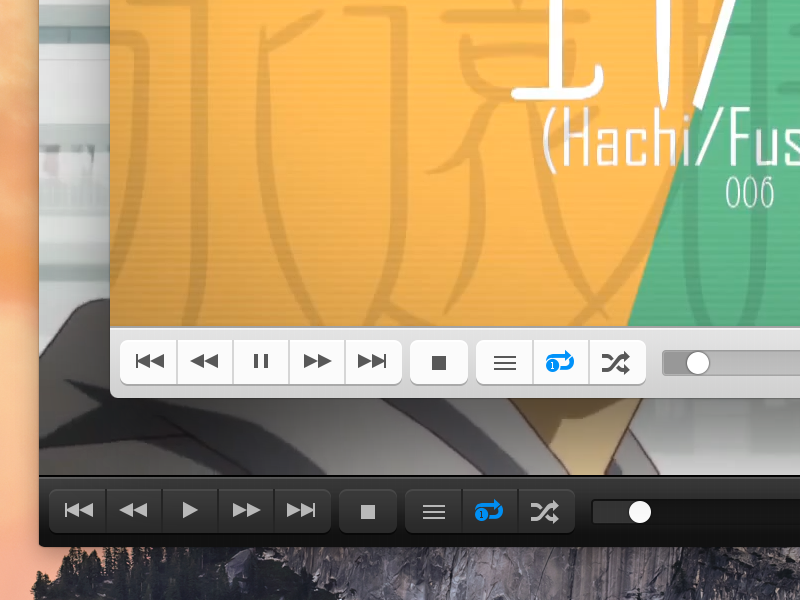Open playlist in the light player
This screenshot has width=800, height=600.
click(505, 362)
